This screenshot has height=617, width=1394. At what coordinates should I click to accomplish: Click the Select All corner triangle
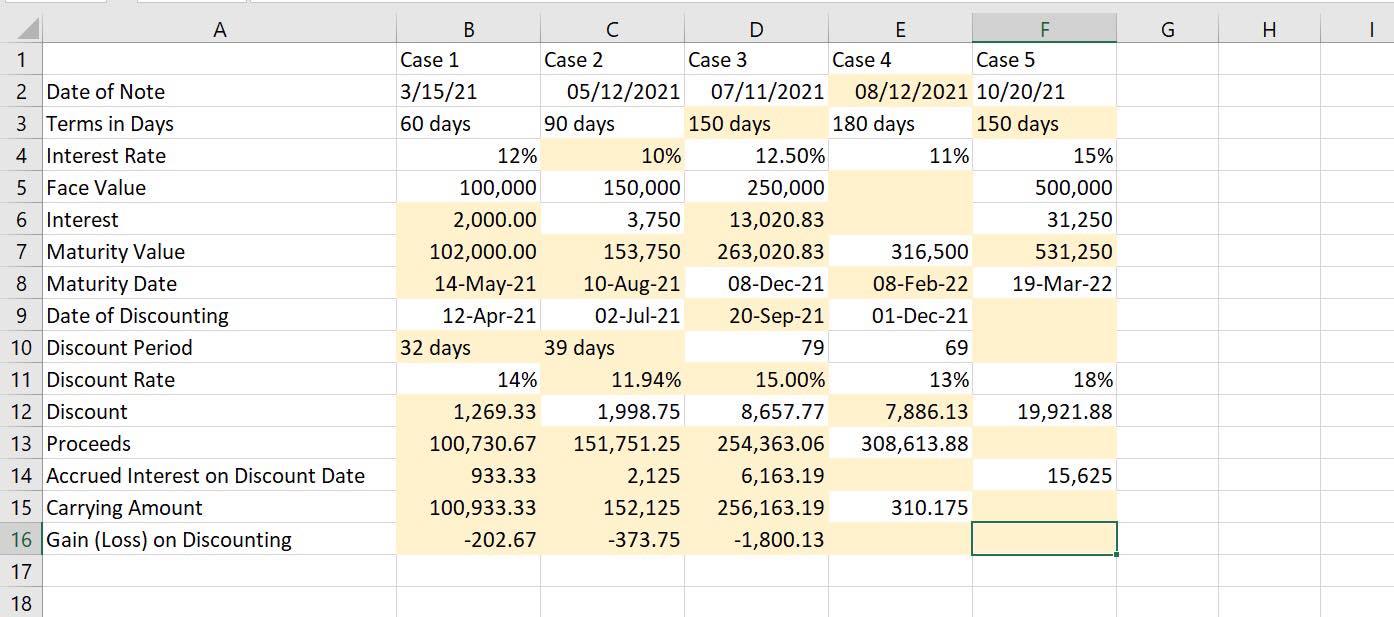(x=21, y=29)
